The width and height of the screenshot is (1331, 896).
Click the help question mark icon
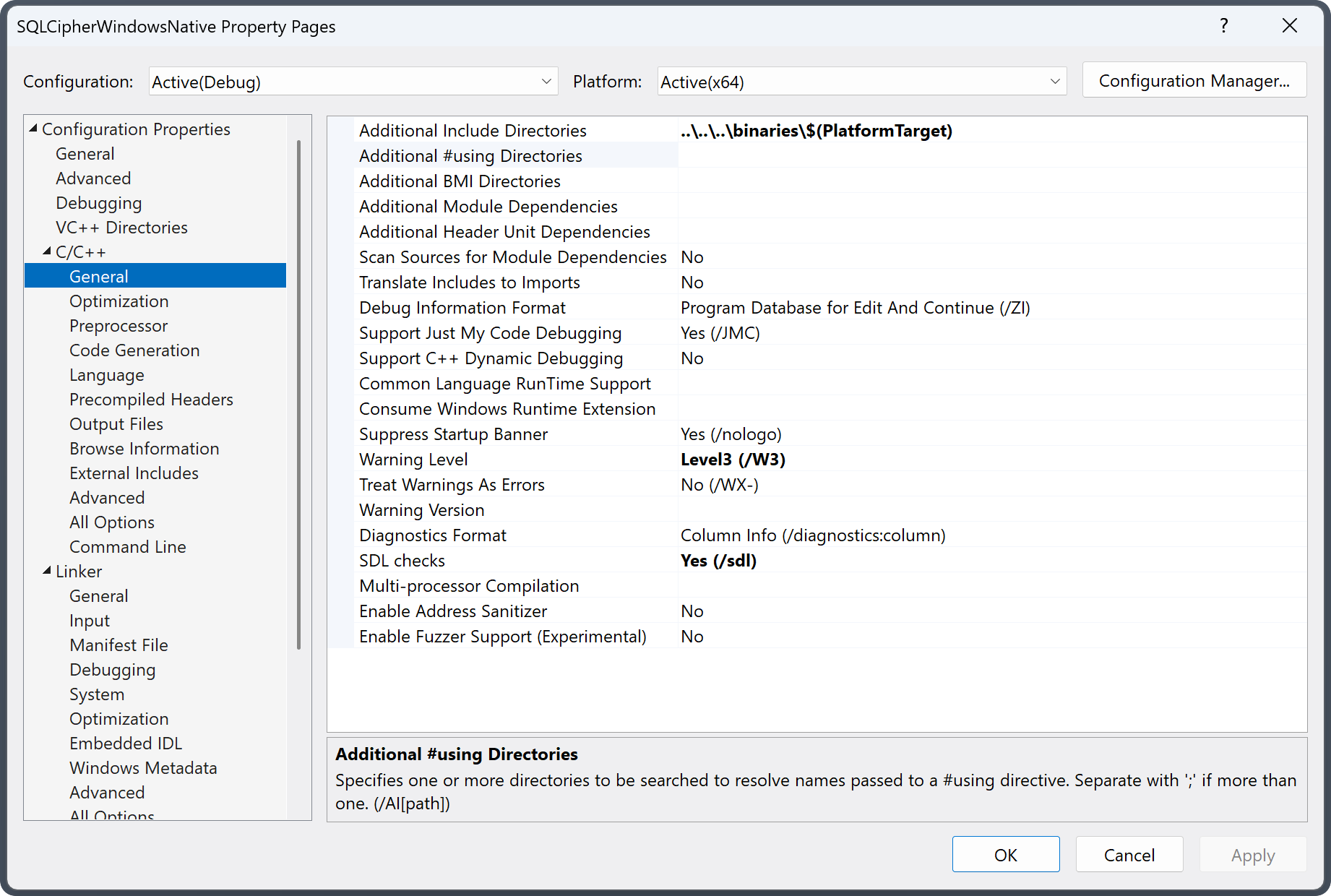pyautogui.click(x=1224, y=26)
